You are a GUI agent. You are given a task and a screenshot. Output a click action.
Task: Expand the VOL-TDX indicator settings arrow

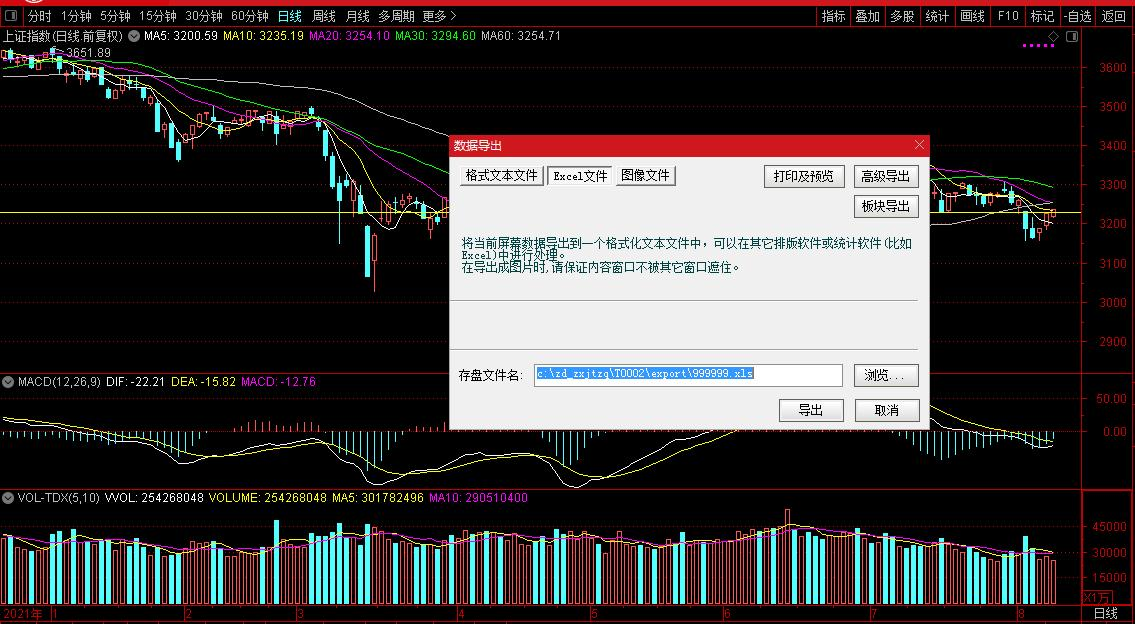click(x=8, y=498)
